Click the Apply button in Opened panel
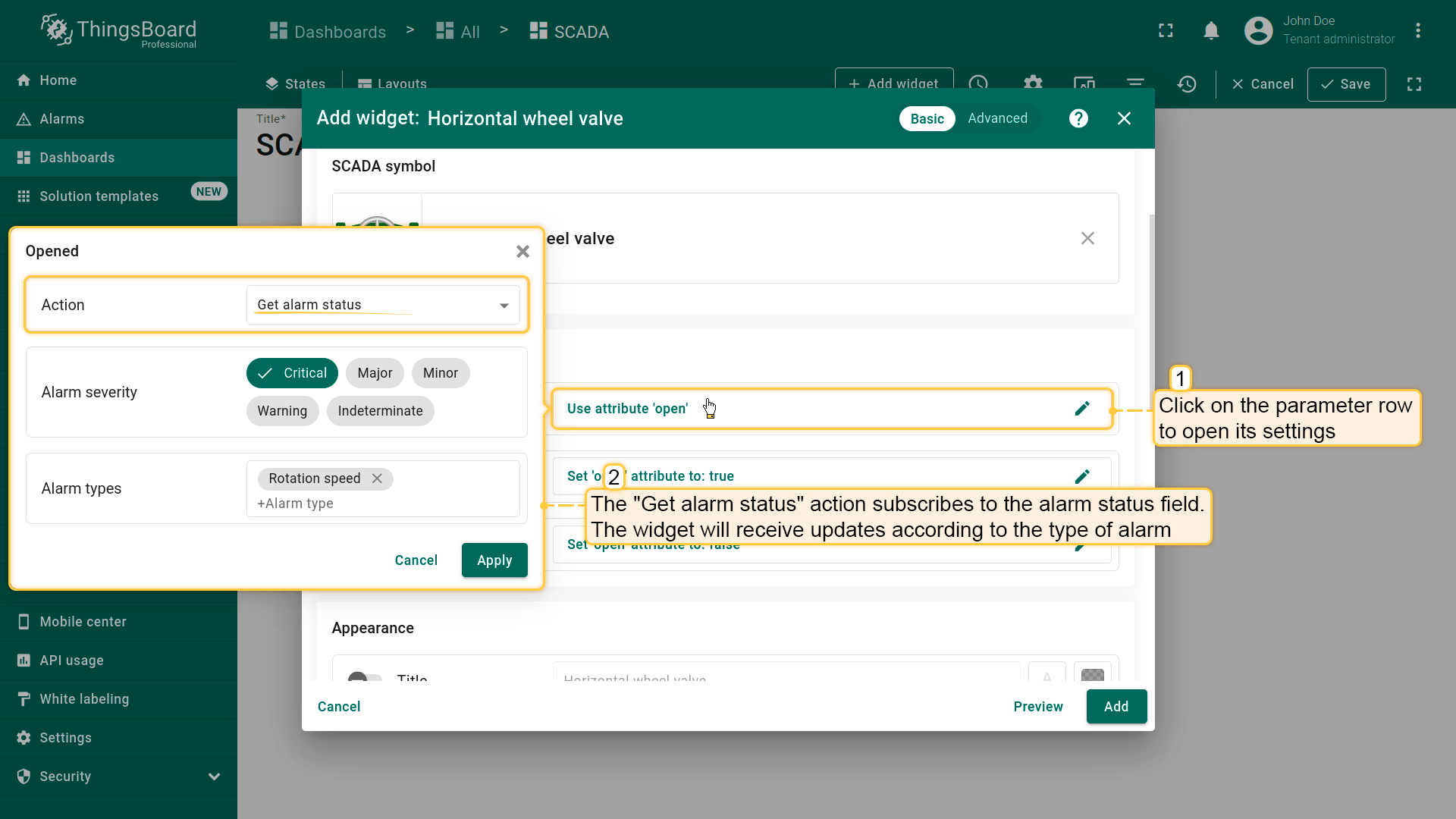 pos(494,560)
